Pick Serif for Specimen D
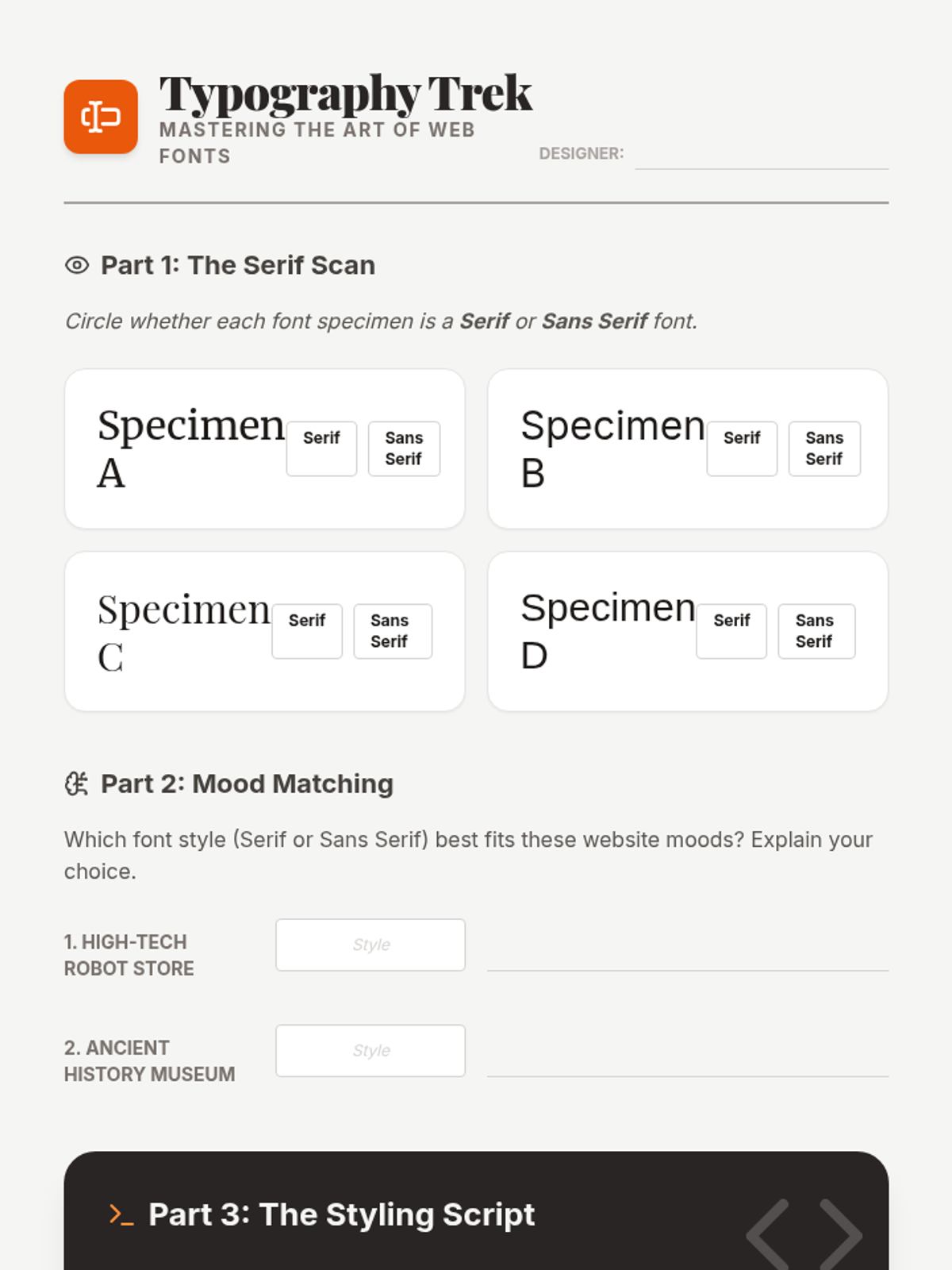The image size is (952, 1270). coord(731,631)
